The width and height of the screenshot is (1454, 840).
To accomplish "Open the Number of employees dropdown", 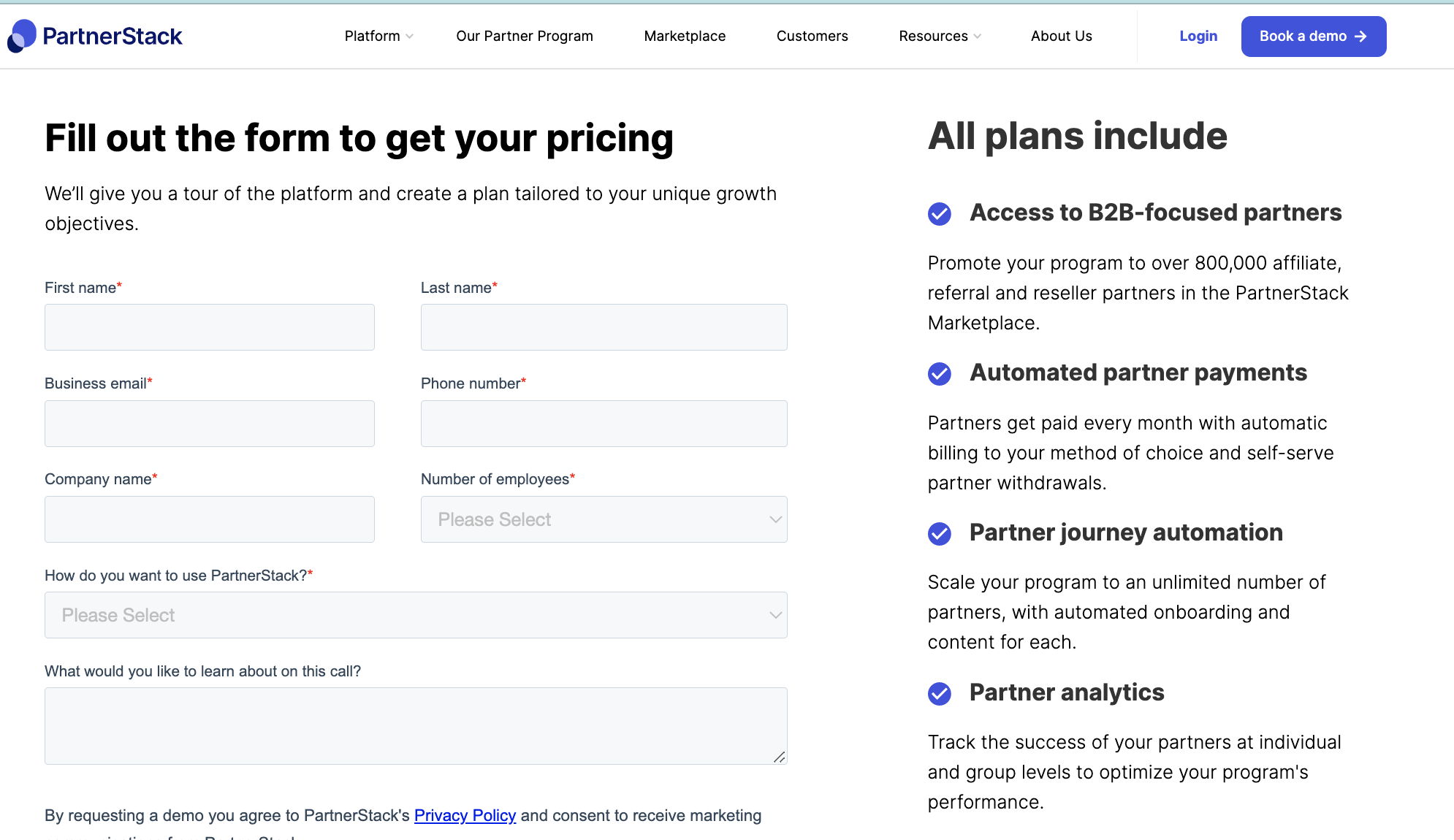I will [x=603, y=519].
